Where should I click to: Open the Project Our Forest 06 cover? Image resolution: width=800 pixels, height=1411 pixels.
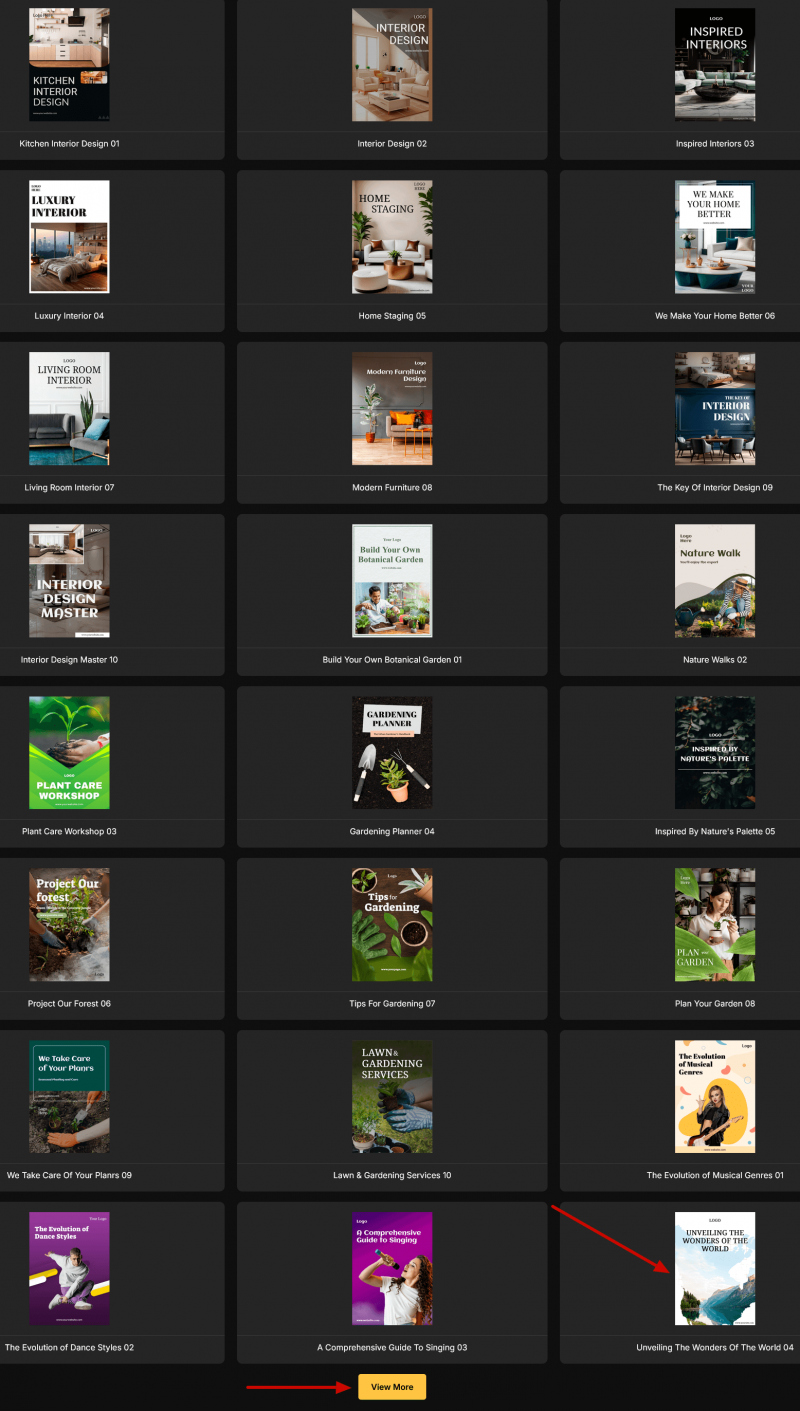[69, 925]
